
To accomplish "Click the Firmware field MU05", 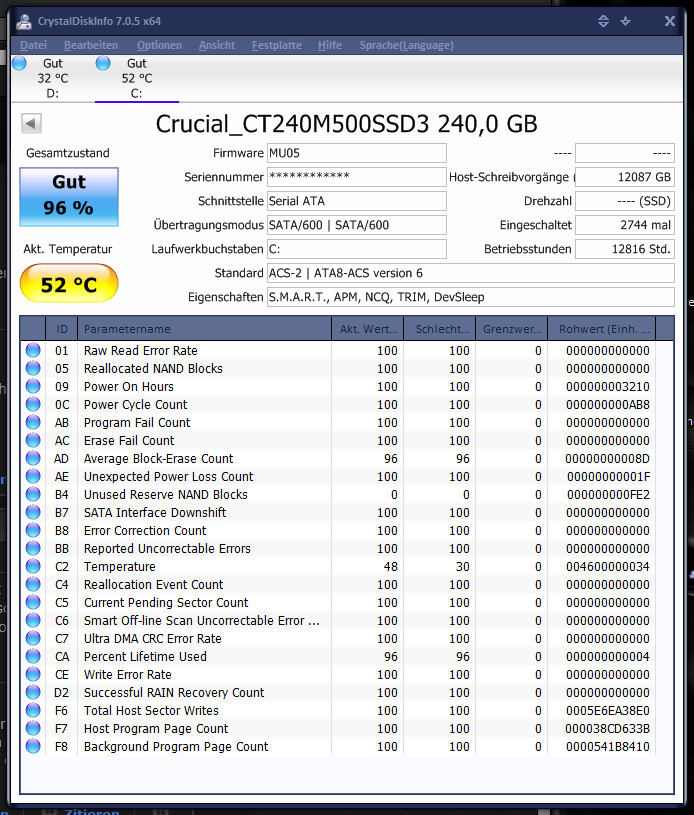I will click(x=357, y=153).
